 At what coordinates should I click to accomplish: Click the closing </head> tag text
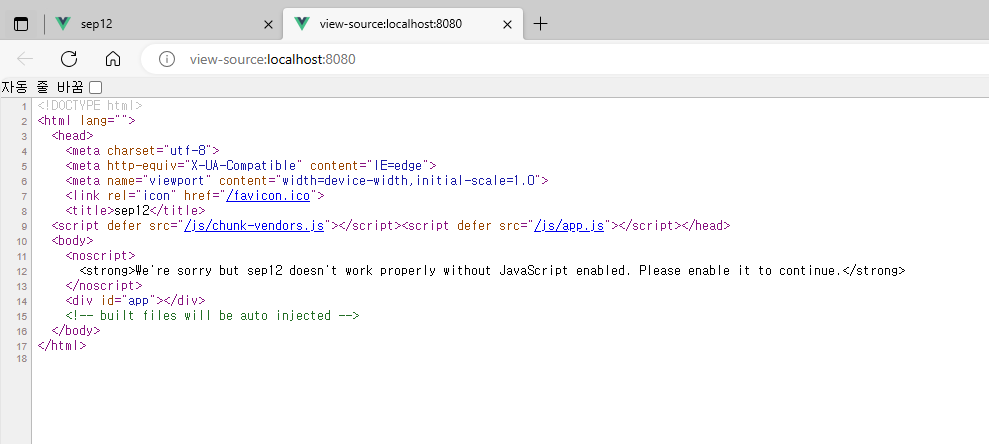click(706, 226)
